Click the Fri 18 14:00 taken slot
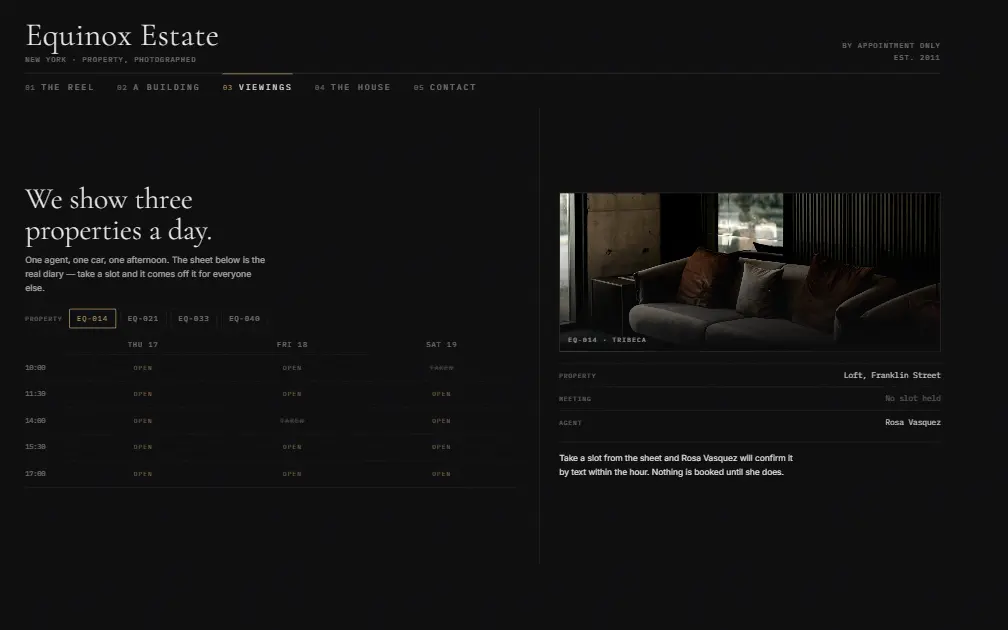This screenshot has width=1008, height=630. pyautogui.click(x=292, y=421)
